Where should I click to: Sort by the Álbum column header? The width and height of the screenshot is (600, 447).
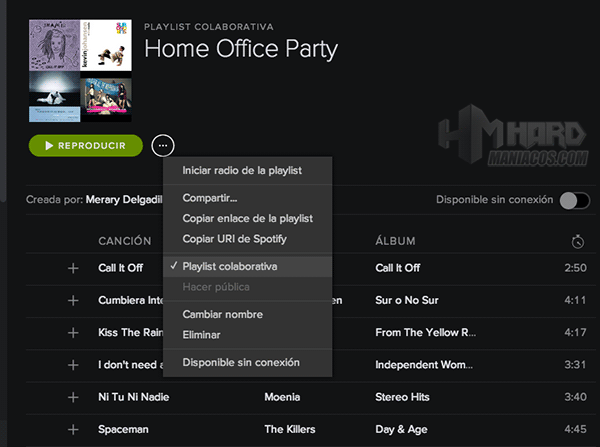tap(395, 241)
